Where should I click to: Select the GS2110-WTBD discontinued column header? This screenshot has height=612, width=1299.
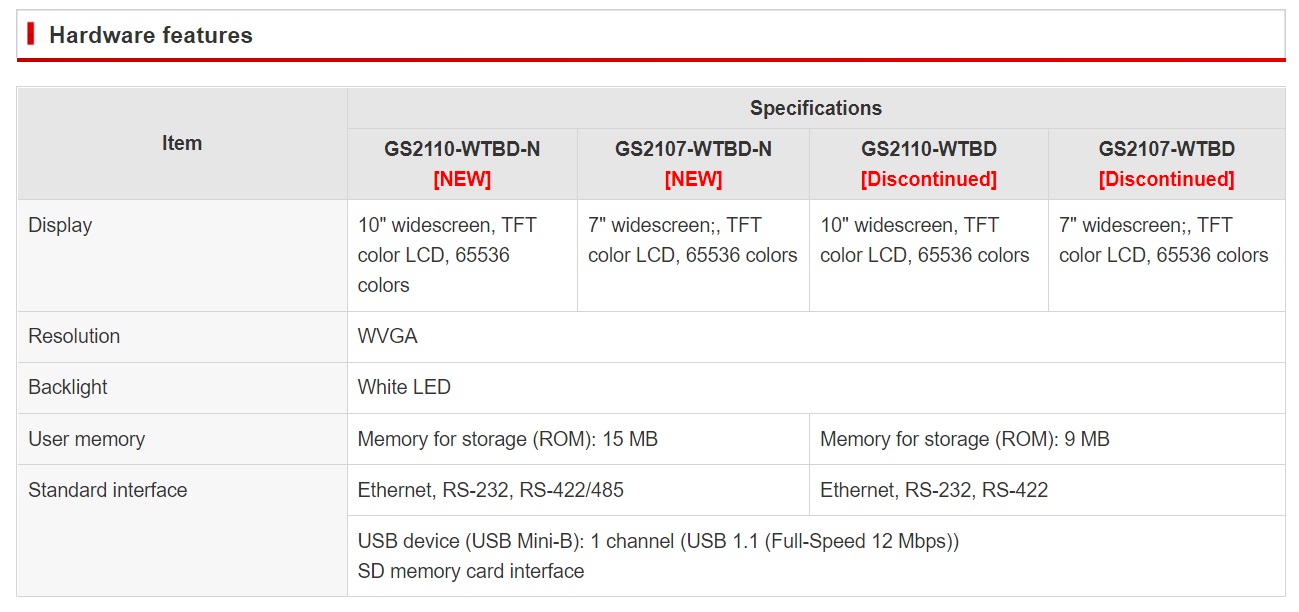[929, 164]
